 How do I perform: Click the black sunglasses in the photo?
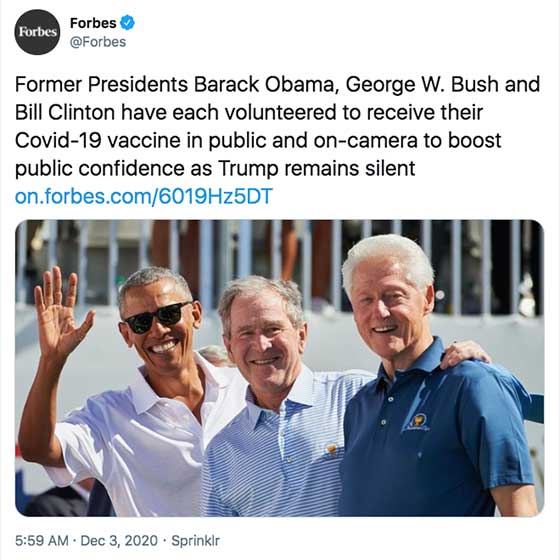click(x=156, y=318)
